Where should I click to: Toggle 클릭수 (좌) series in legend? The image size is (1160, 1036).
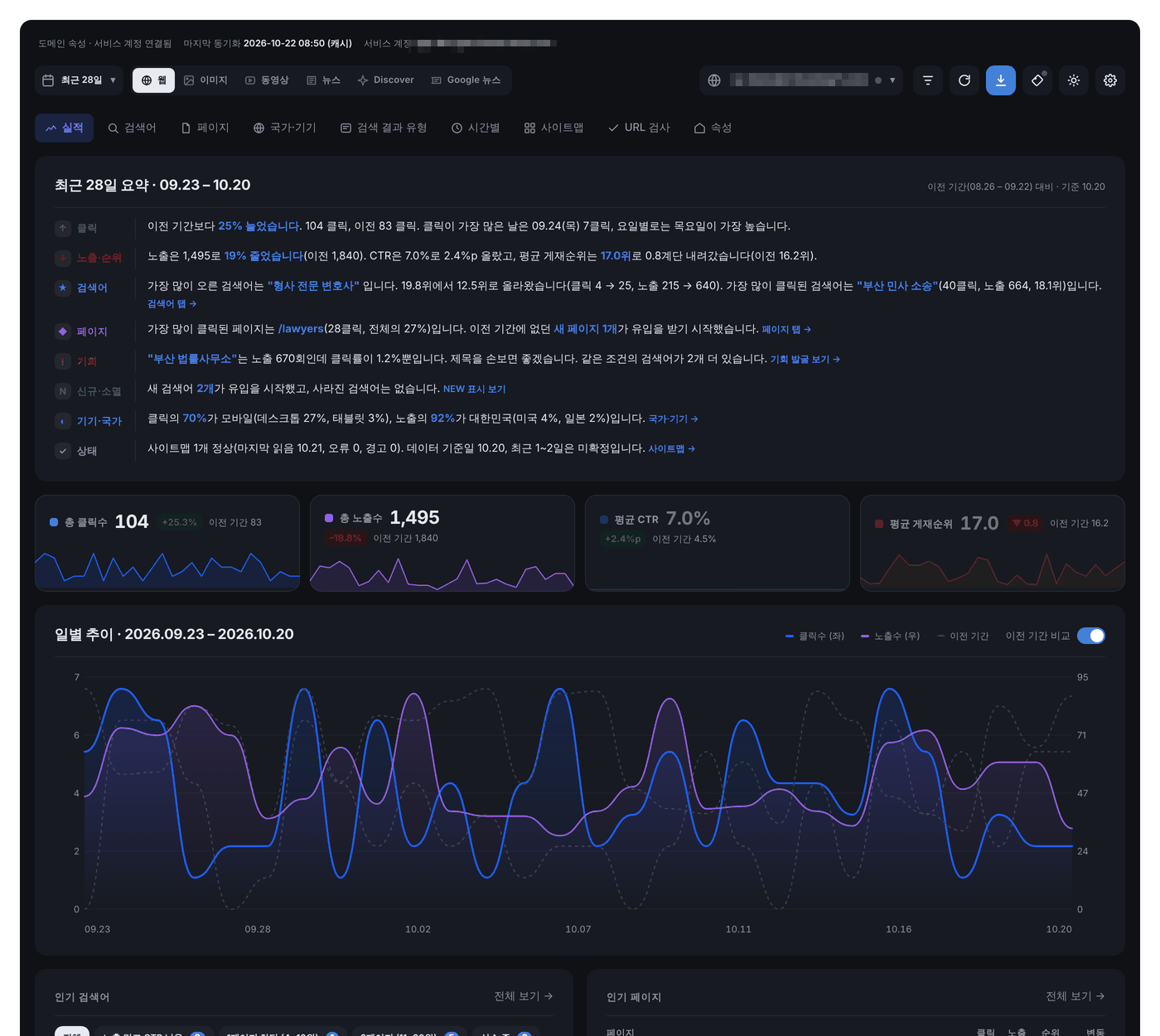[x=814, y=636]
